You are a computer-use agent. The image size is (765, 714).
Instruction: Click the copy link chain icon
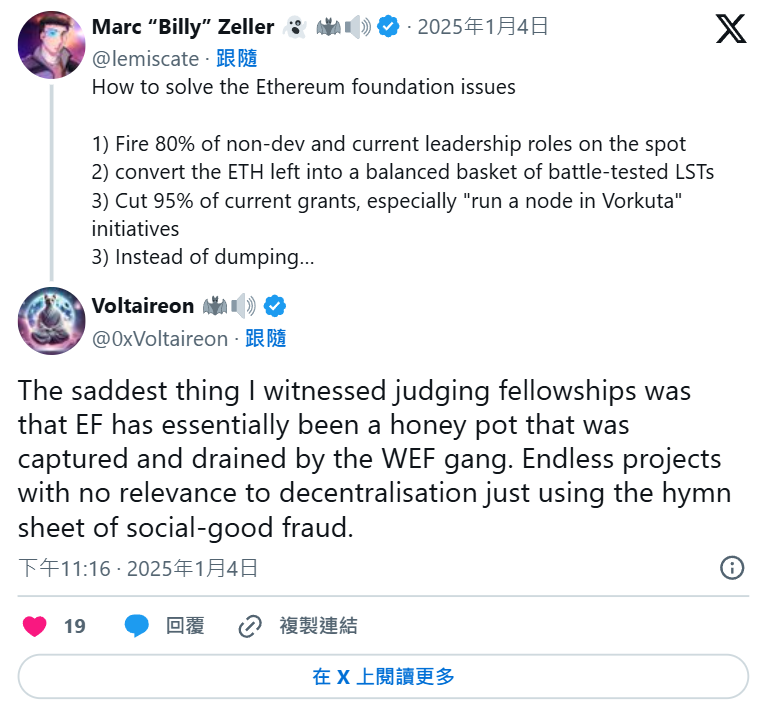(x=250, y=626)
